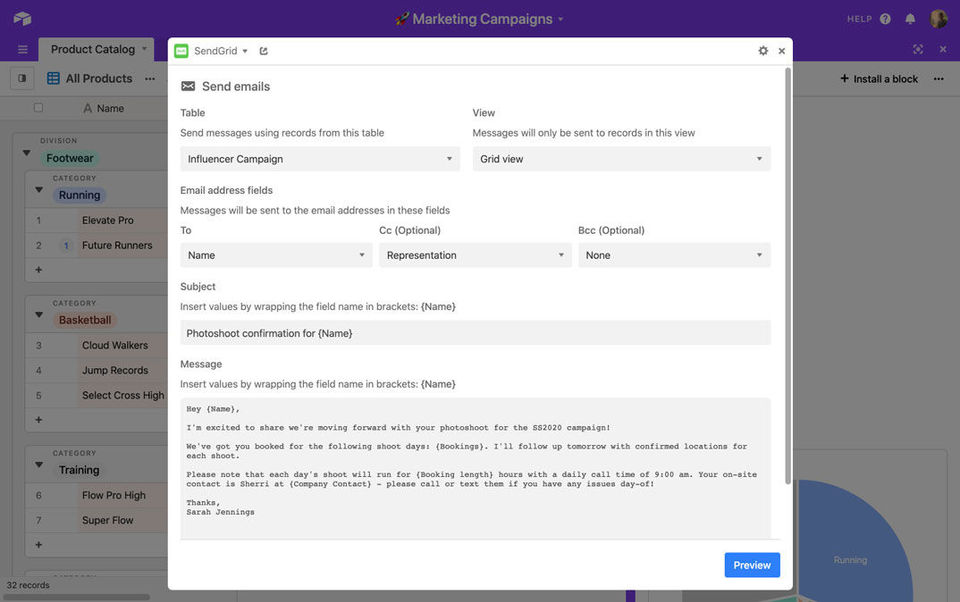Collapse the Running category group
Screen dimensions: 960x602
[39, 190]
